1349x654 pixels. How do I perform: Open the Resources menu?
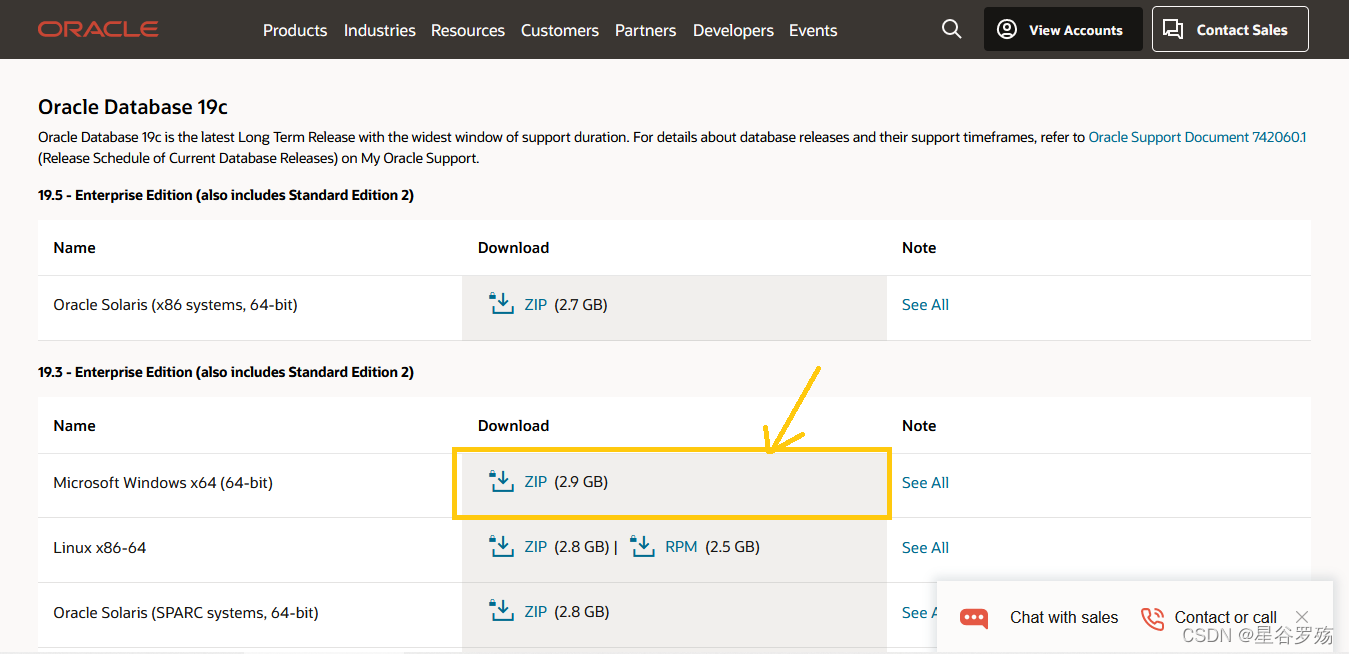(468, 30)
